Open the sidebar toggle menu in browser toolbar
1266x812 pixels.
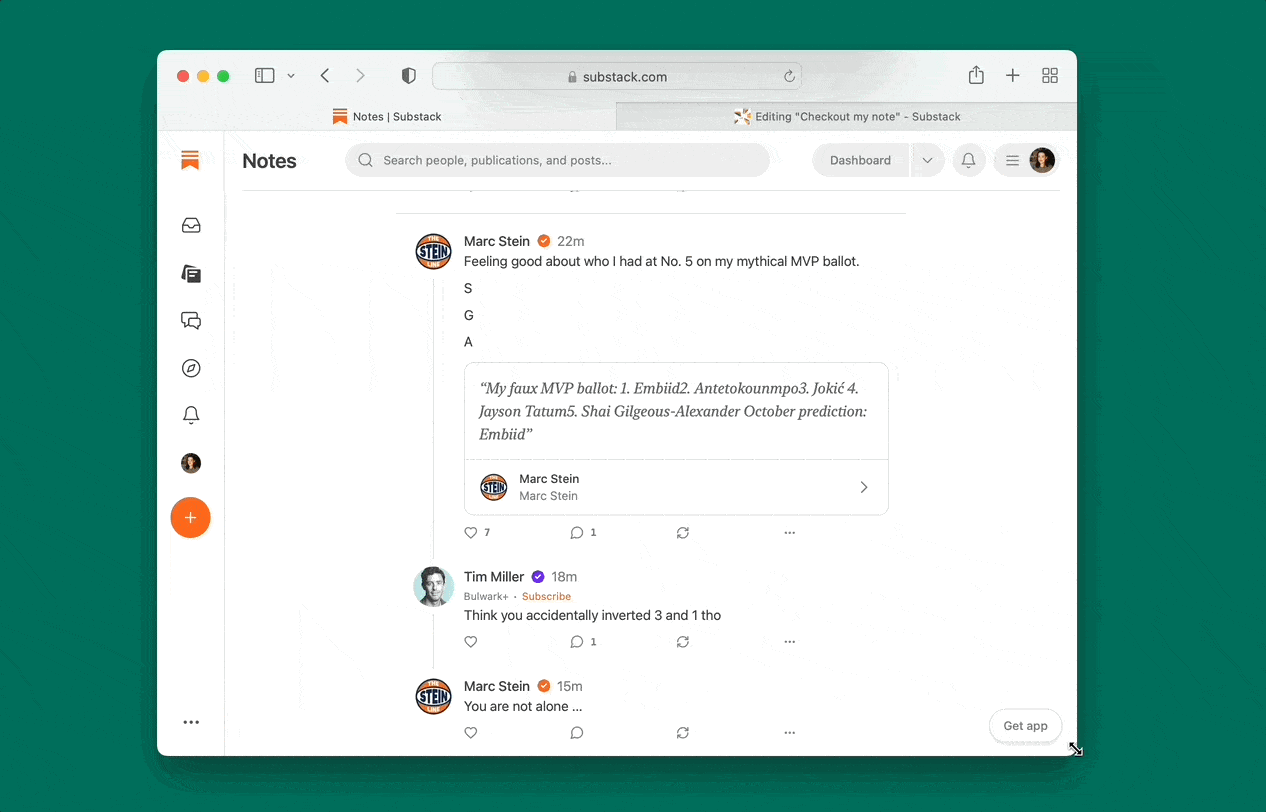(x=264, y=75)
